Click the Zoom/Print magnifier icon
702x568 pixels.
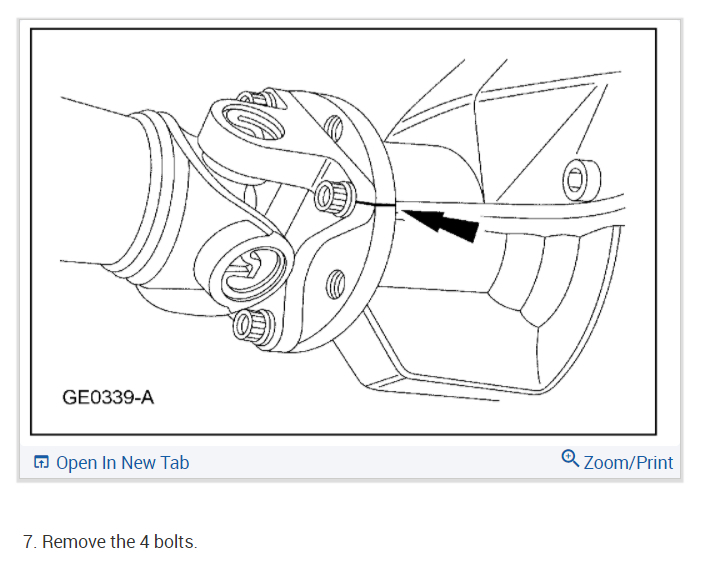coord(570,458)
